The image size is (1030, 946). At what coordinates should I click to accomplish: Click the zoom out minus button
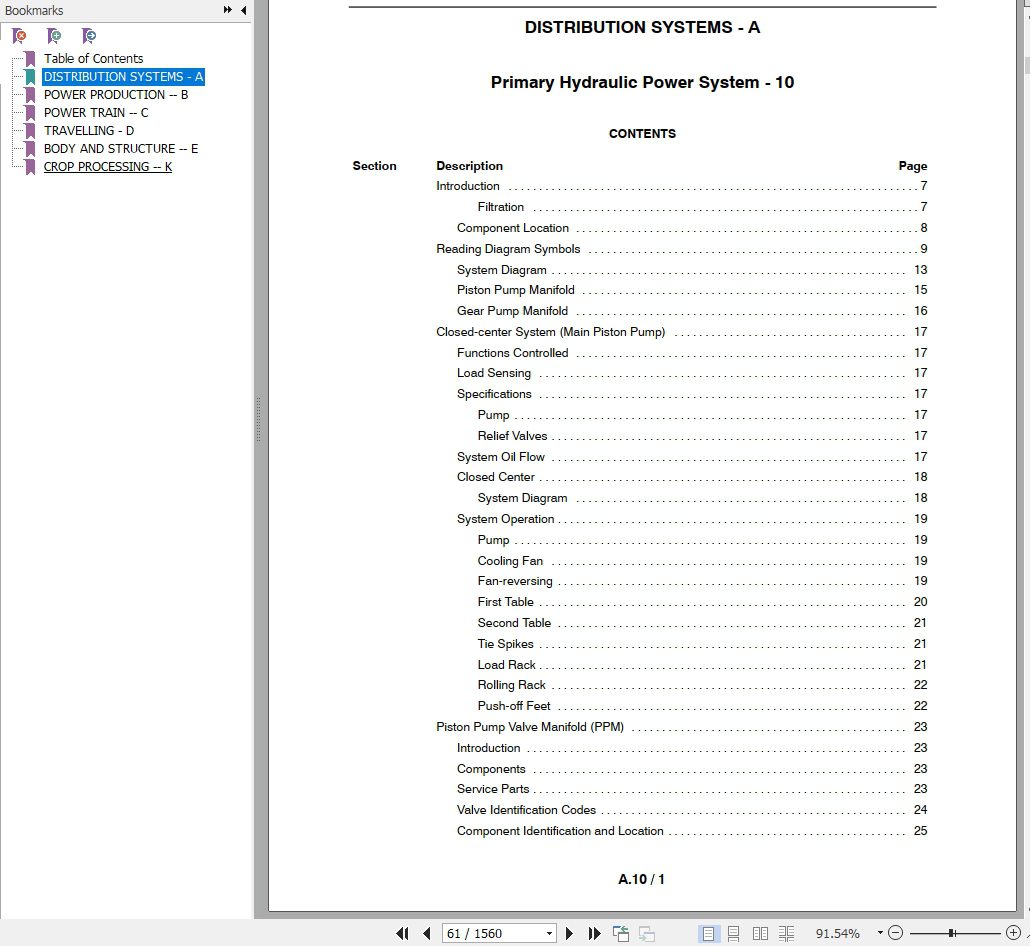(x=895, y=933)
